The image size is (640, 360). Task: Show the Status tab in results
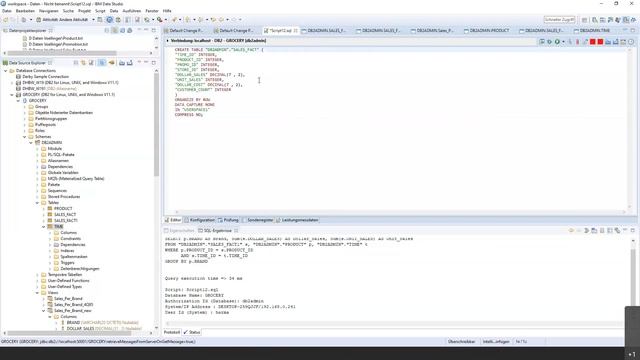point(191,332)
